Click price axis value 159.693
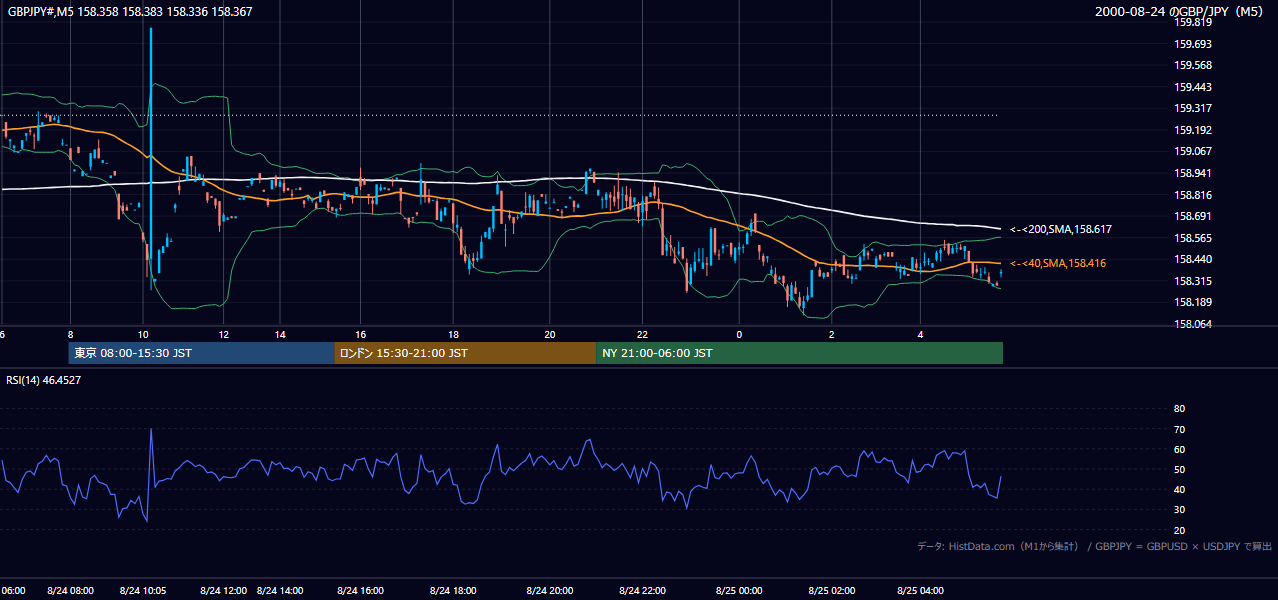Viewport: 1278px width, 600px height. [1193, 44]
